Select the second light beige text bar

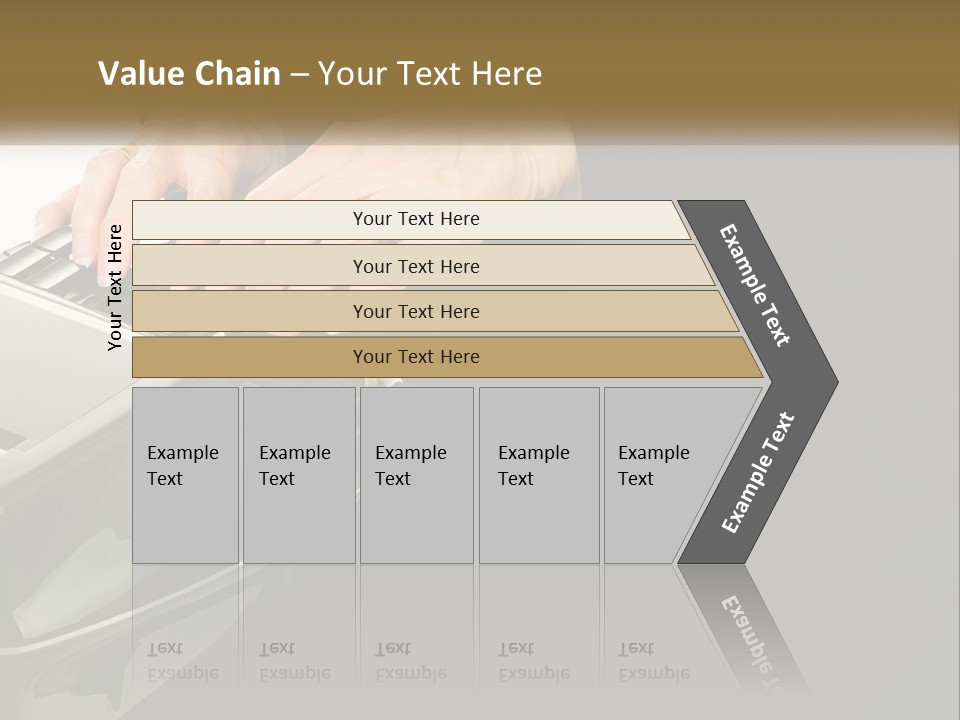(x=423, y=265)
